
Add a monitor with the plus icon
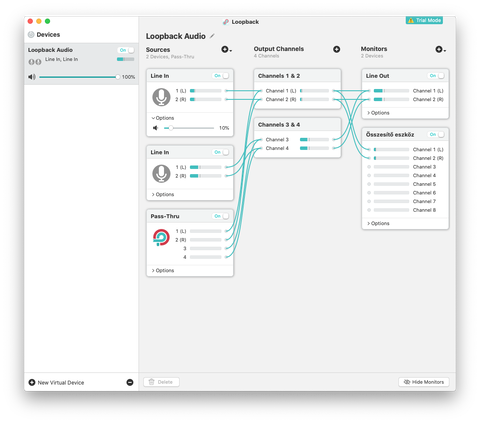(440, 49)
